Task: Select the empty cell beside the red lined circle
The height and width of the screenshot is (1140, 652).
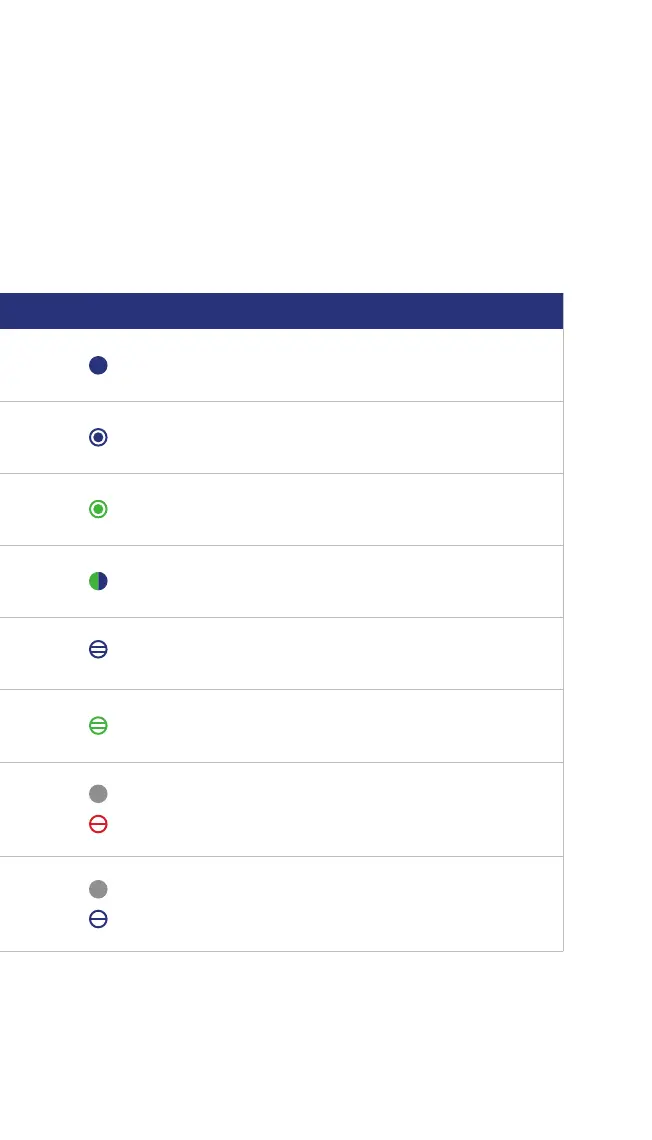Action: [x=334, y=809]
